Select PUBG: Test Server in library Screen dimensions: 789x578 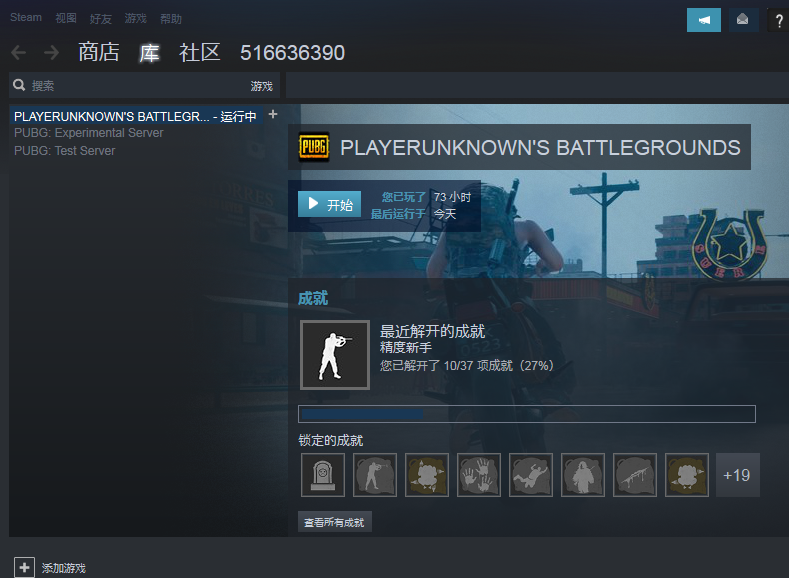point(64,151)
